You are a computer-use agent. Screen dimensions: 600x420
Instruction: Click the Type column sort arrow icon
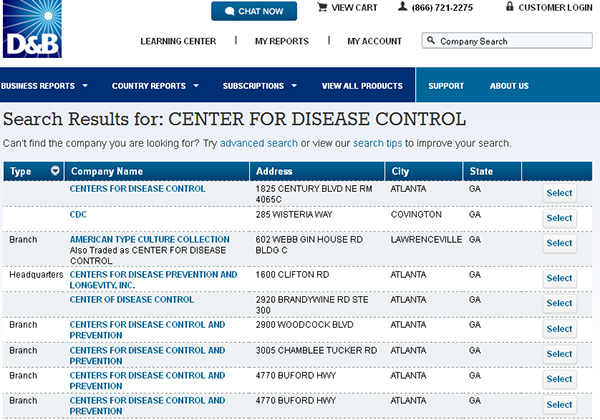(x=55, y=171)
